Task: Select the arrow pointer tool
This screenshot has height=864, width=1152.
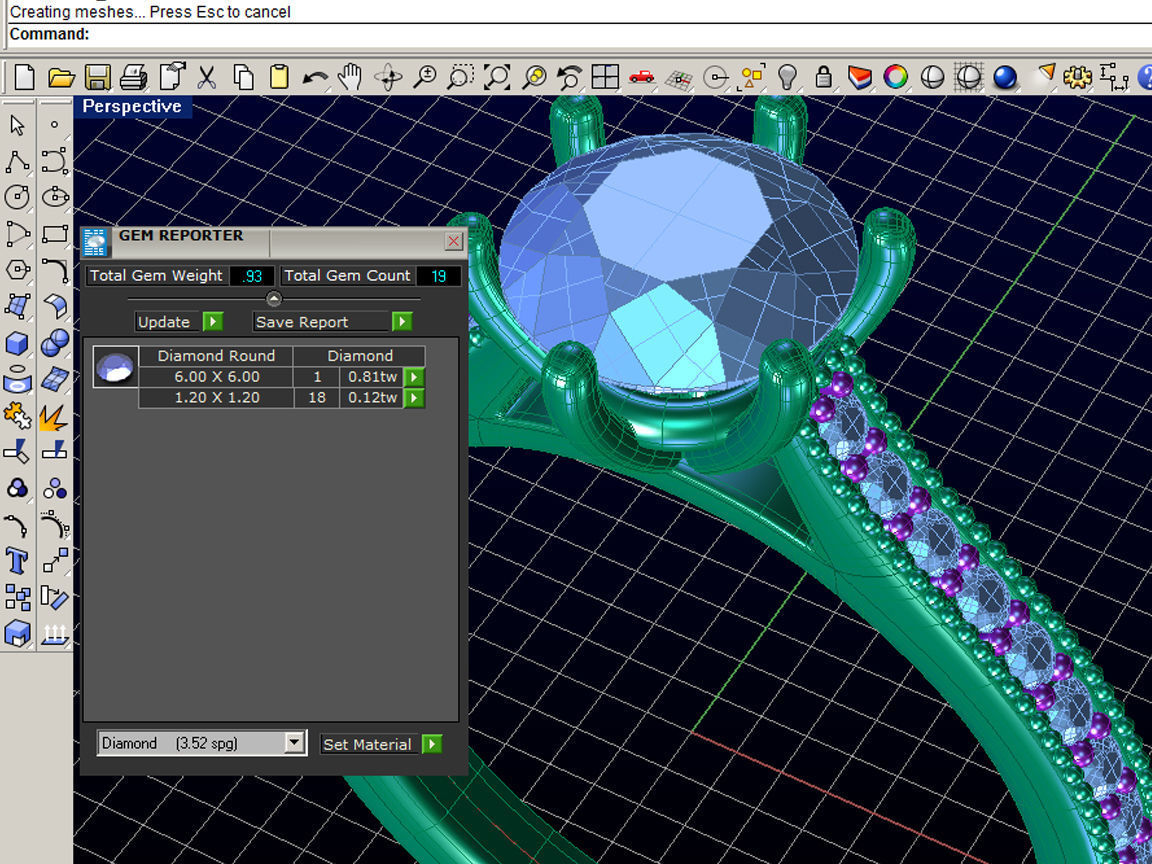Action: [x=18, y=126]
